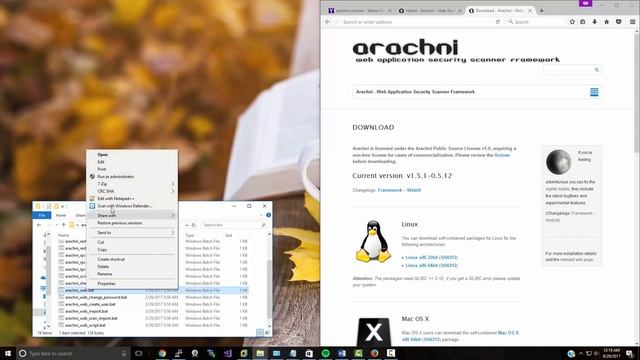Refresh the Explorer folder view

pyautogui.click(x=194, y=225)
